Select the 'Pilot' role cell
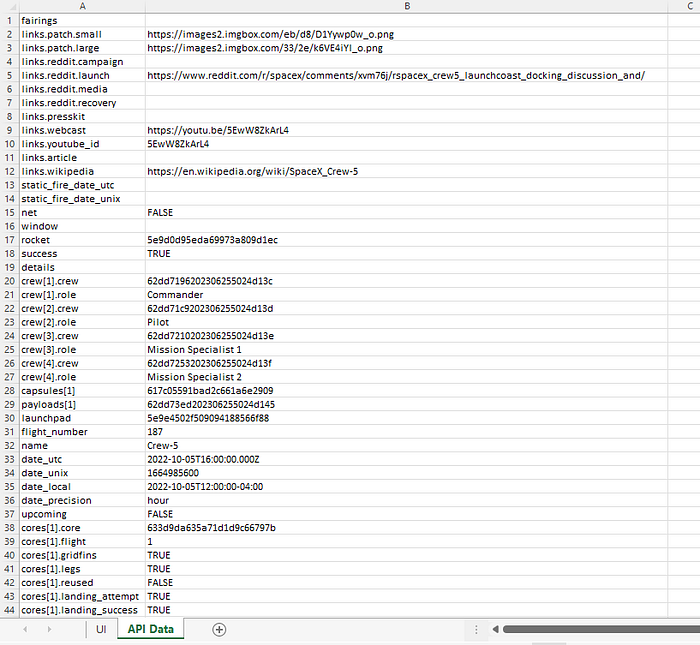Viewport: 700px width, 645px height. tap(407, 322)
